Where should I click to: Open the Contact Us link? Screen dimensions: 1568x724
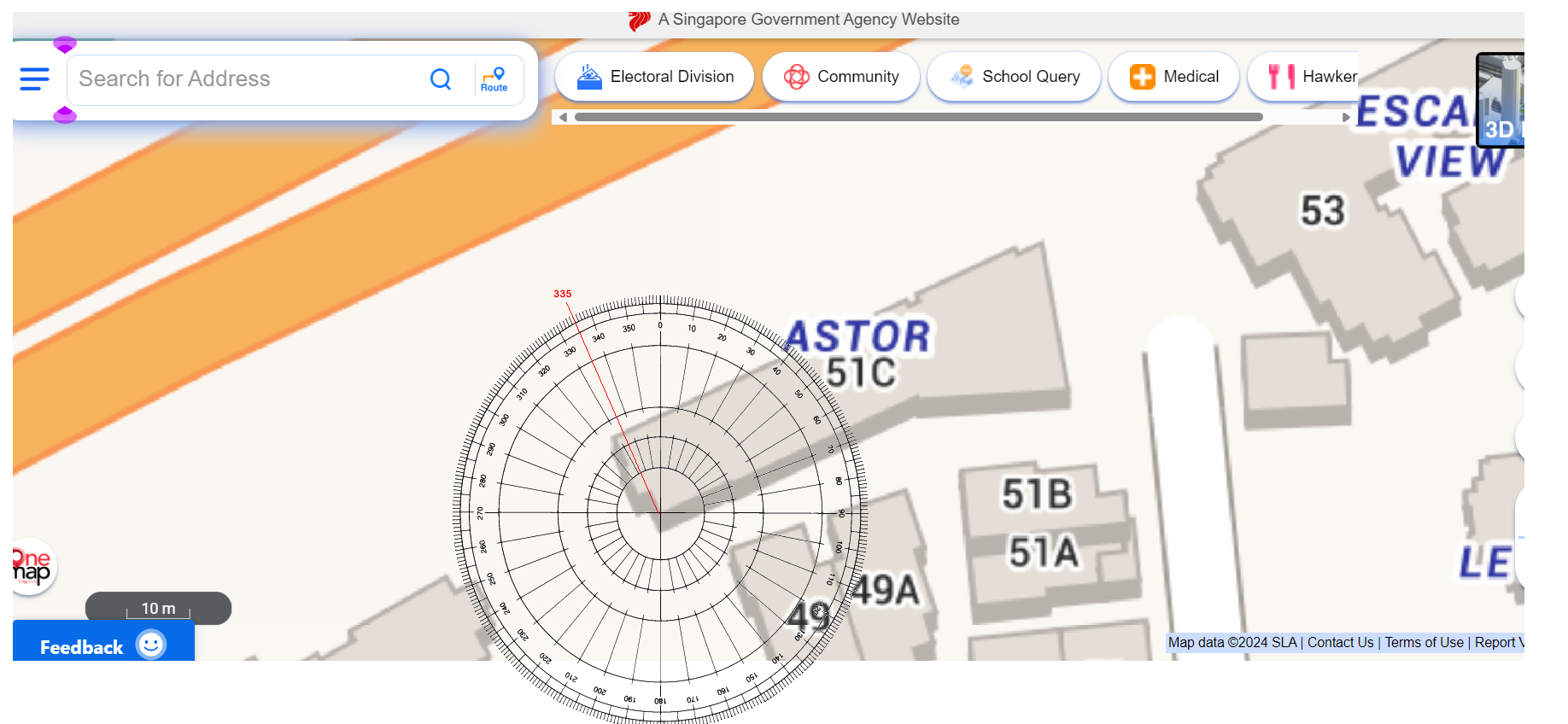1340,642
